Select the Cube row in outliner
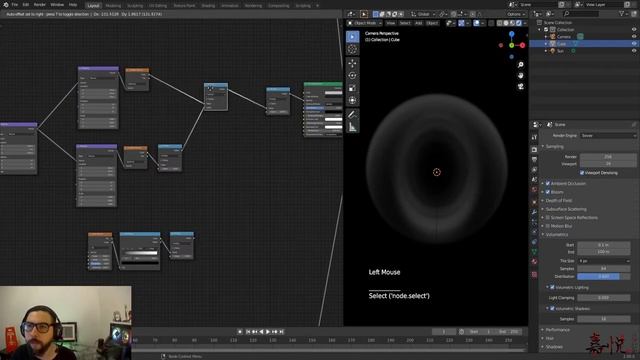Image resolution: width=640 pixels, height=360 pixels. pyautogui.click(x=584, y=44)
